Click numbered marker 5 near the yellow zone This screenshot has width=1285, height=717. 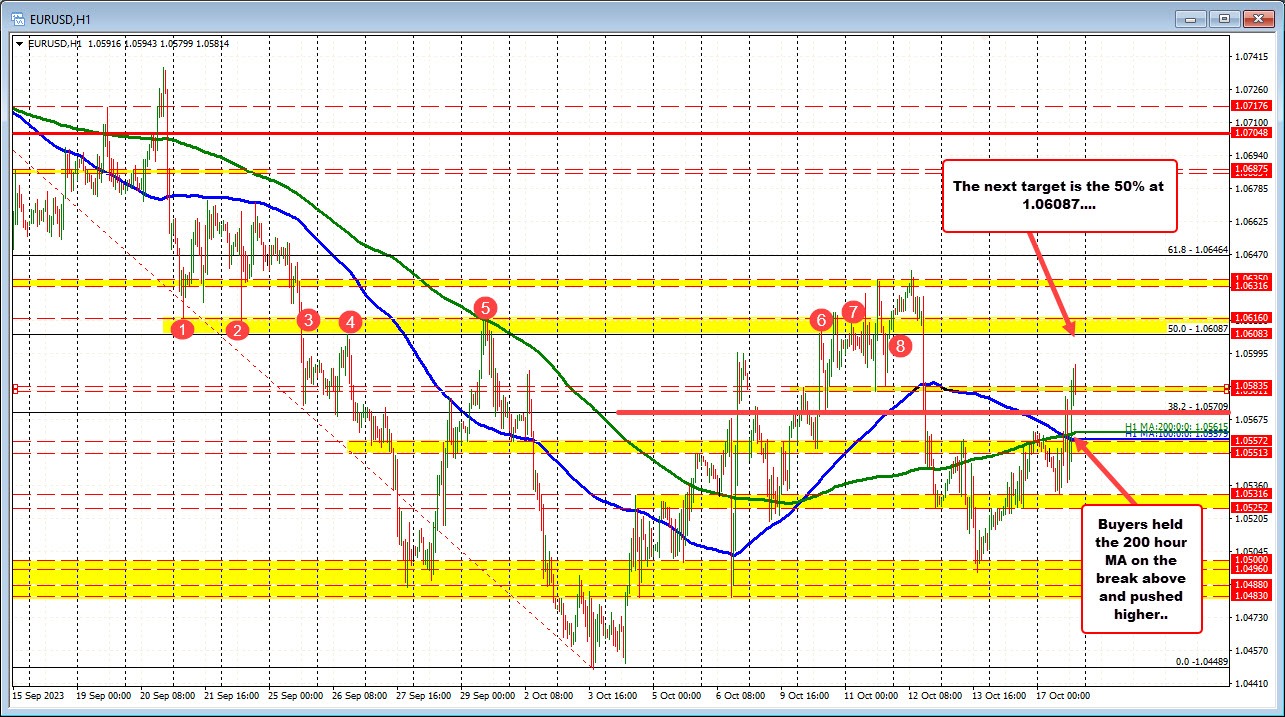485,309
